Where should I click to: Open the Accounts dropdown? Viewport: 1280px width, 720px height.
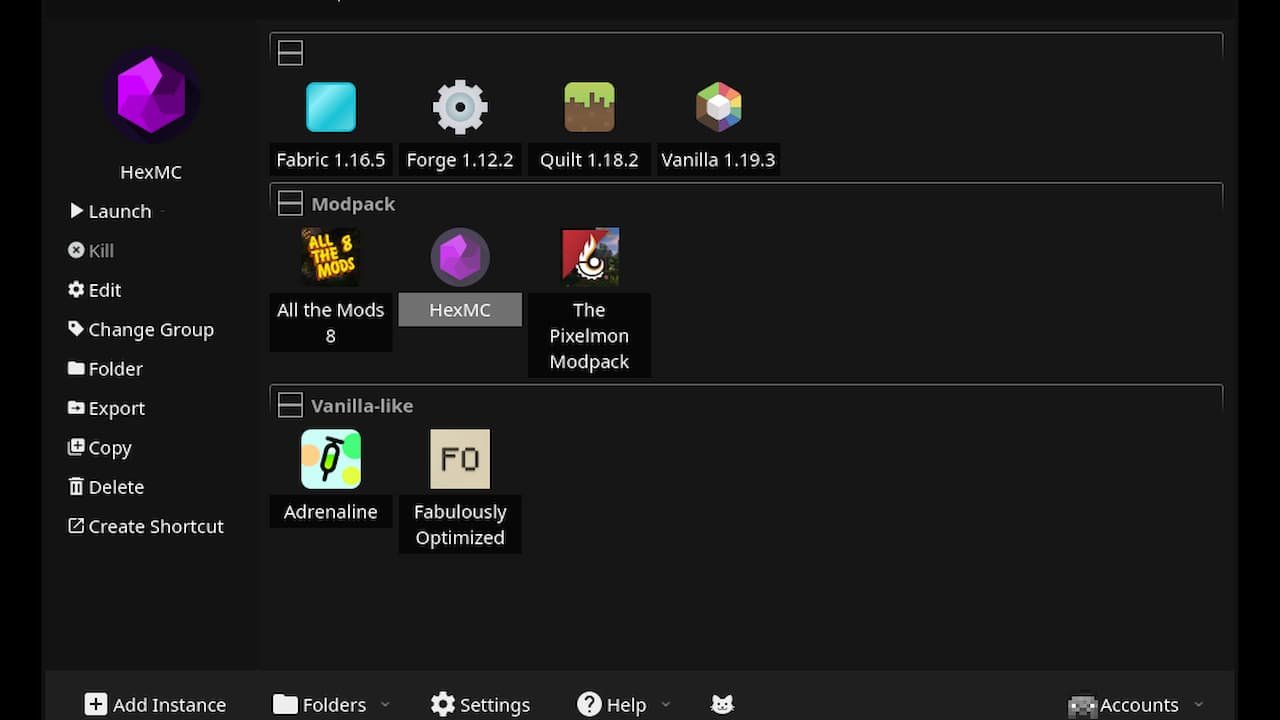1138,704
